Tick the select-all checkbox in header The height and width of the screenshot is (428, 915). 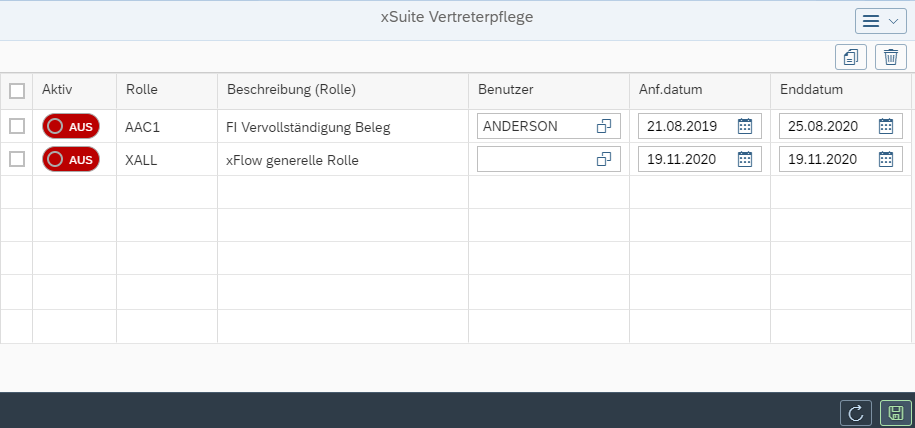coord(17,91)
